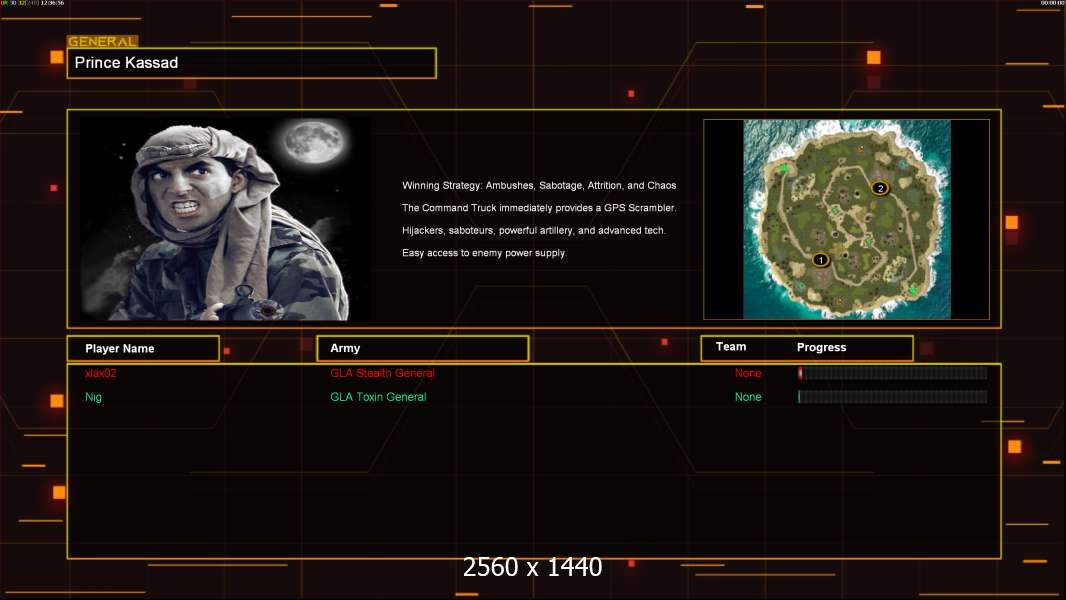Click the Army column header
1066x600 pixels.
coord(423,349)
